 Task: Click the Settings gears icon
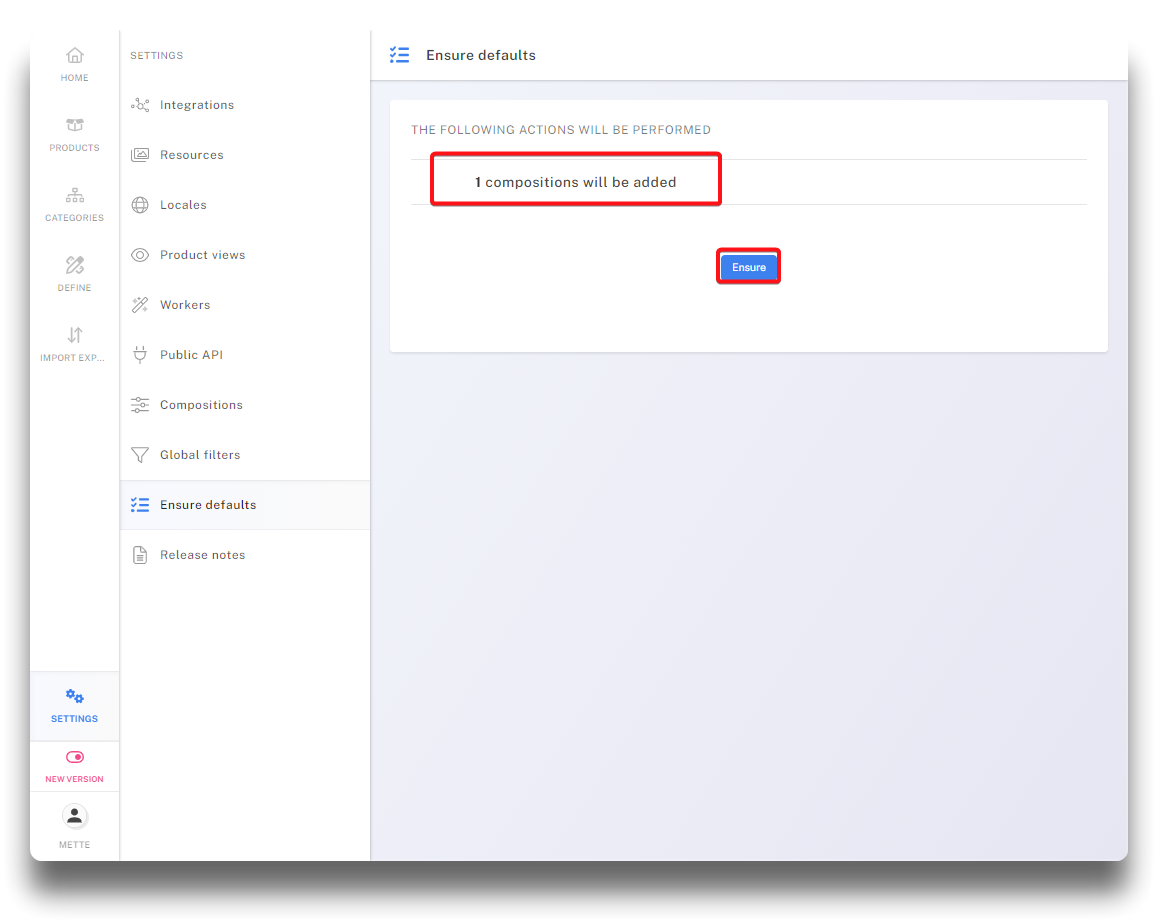coord(75,696)
